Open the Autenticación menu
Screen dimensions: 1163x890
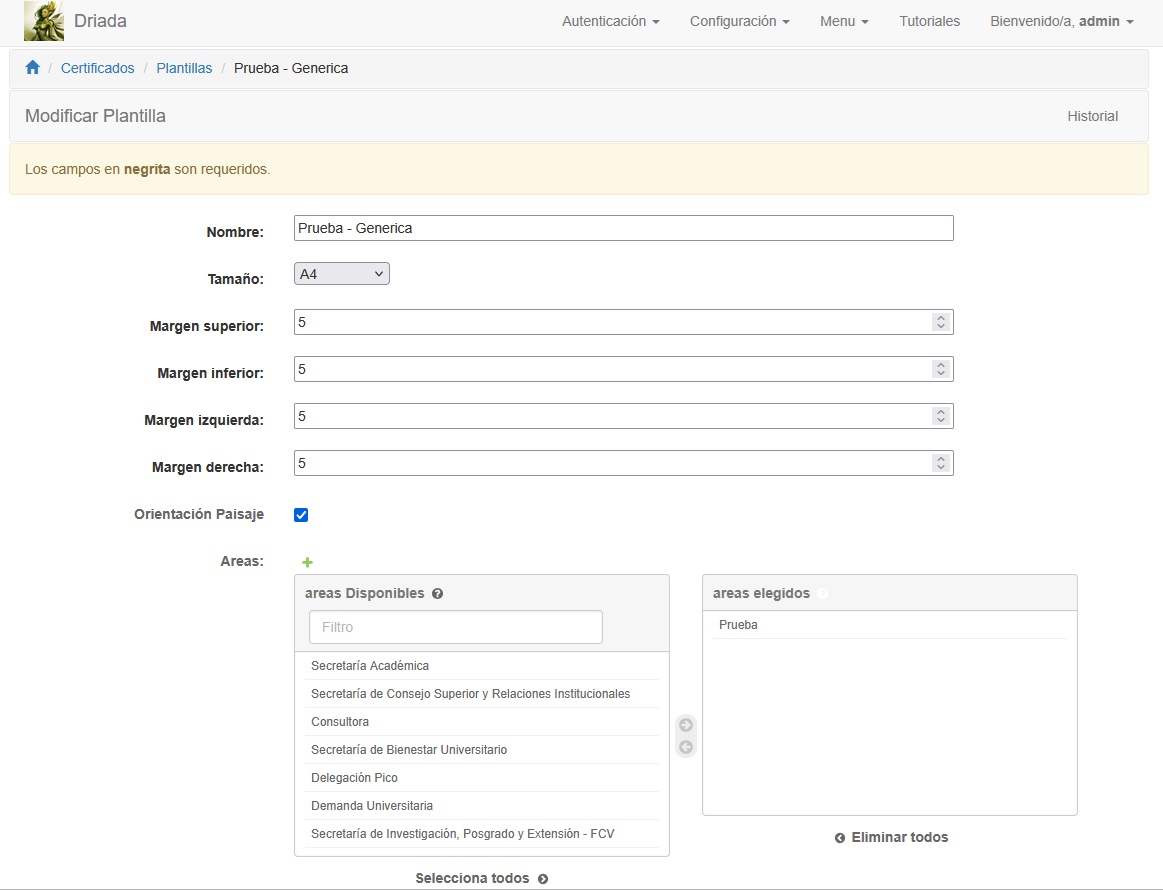609,21
